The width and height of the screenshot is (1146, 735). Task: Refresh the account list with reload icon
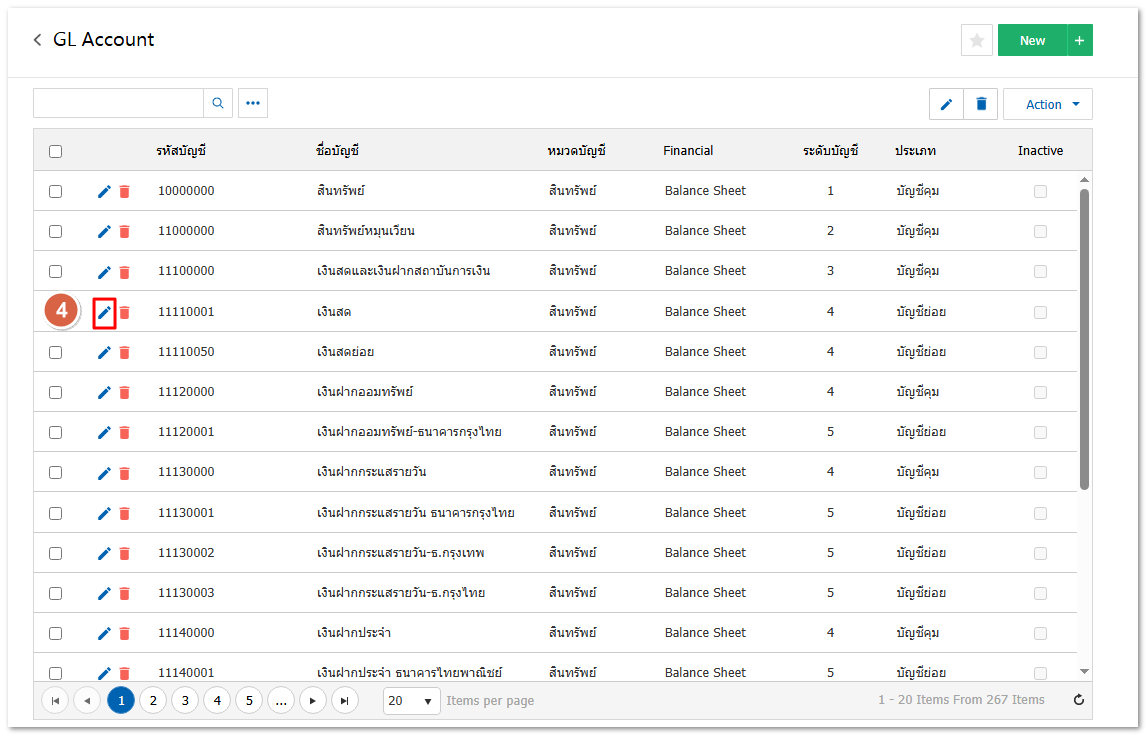(1078, 700)
